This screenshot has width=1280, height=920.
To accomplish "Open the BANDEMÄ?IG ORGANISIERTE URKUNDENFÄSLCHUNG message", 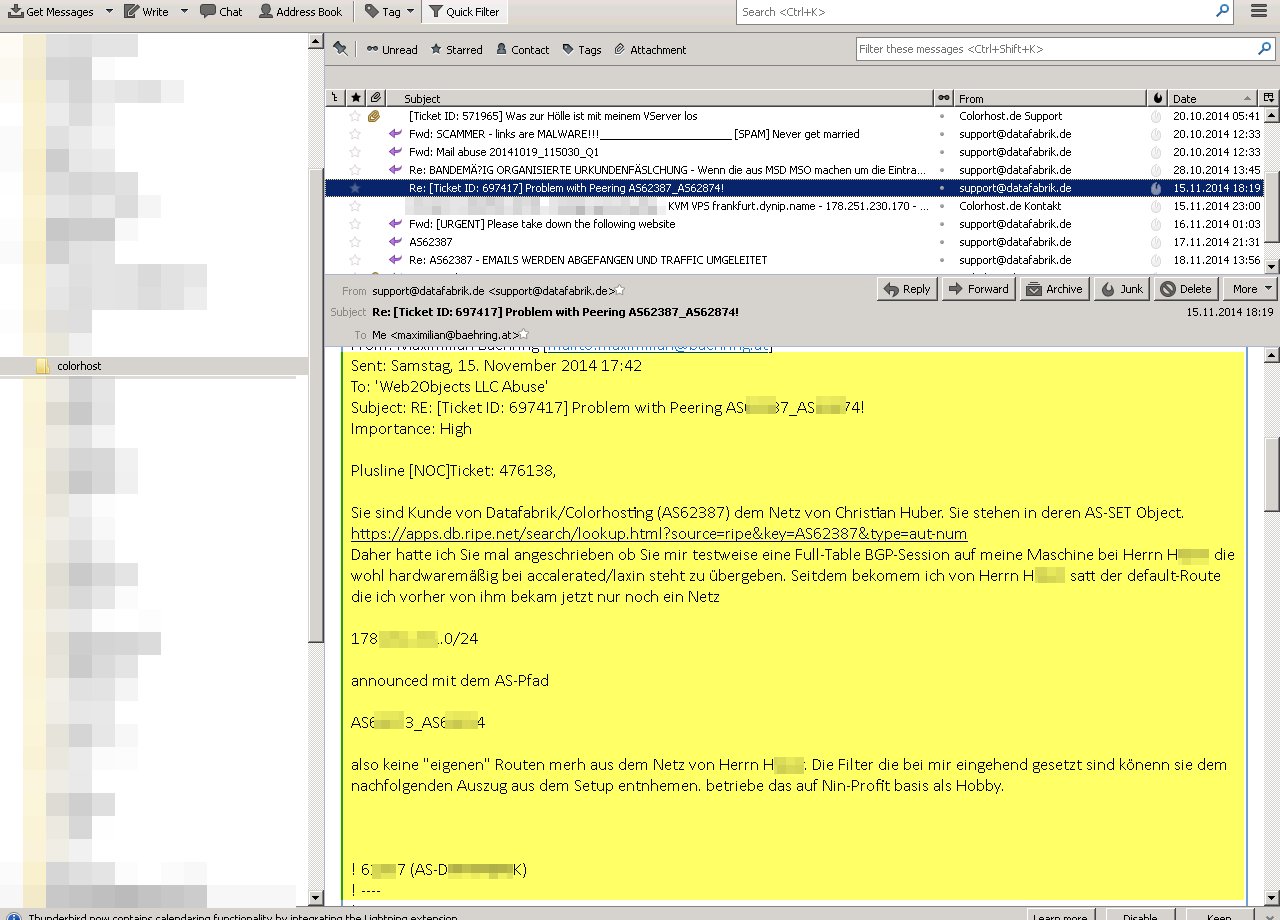I will pos(668,170).
